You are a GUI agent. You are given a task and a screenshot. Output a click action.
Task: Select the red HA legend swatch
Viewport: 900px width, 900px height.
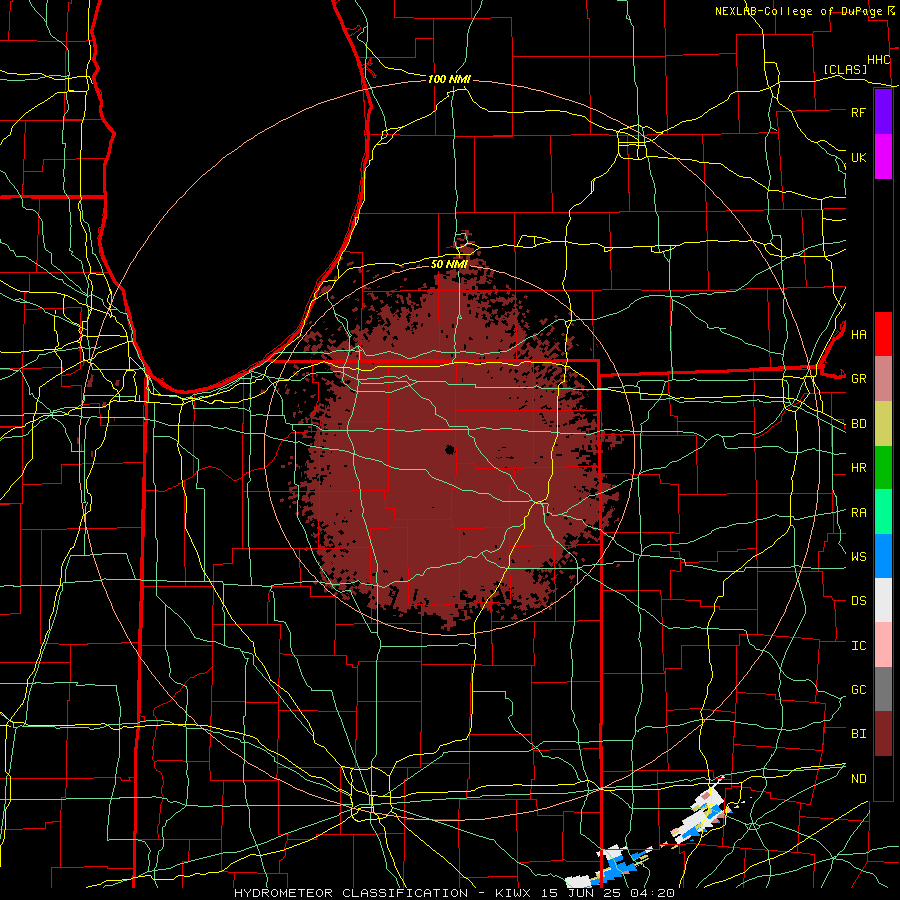(x=883, y=334)
